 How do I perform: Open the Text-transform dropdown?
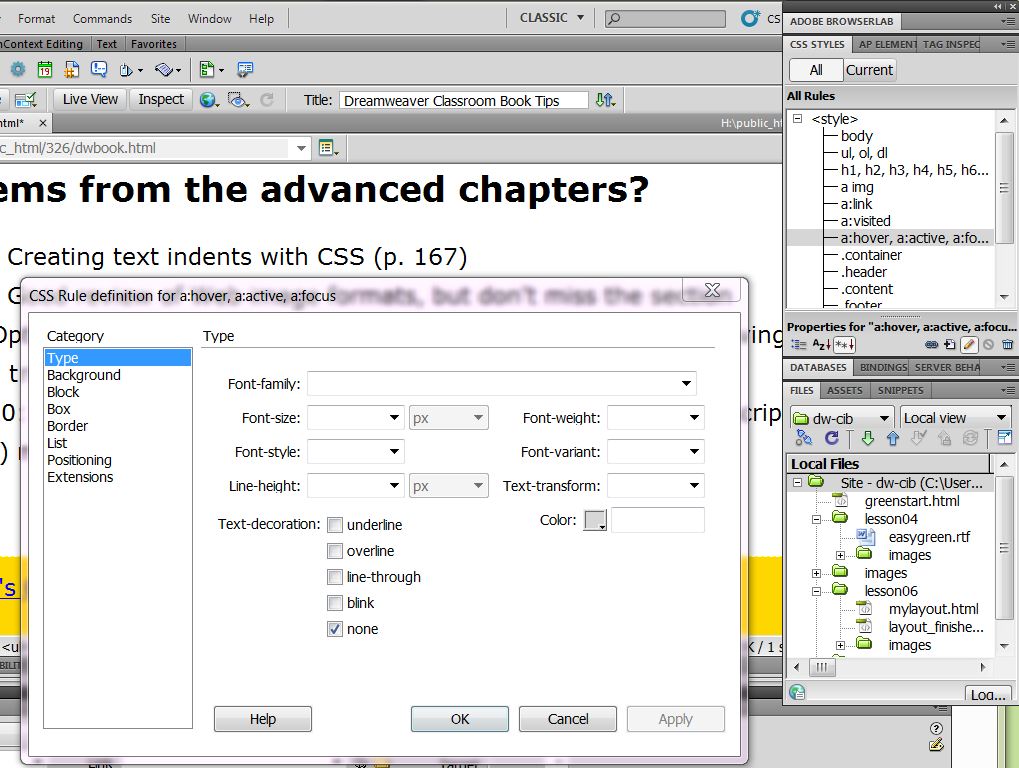[x=694, y=485]
